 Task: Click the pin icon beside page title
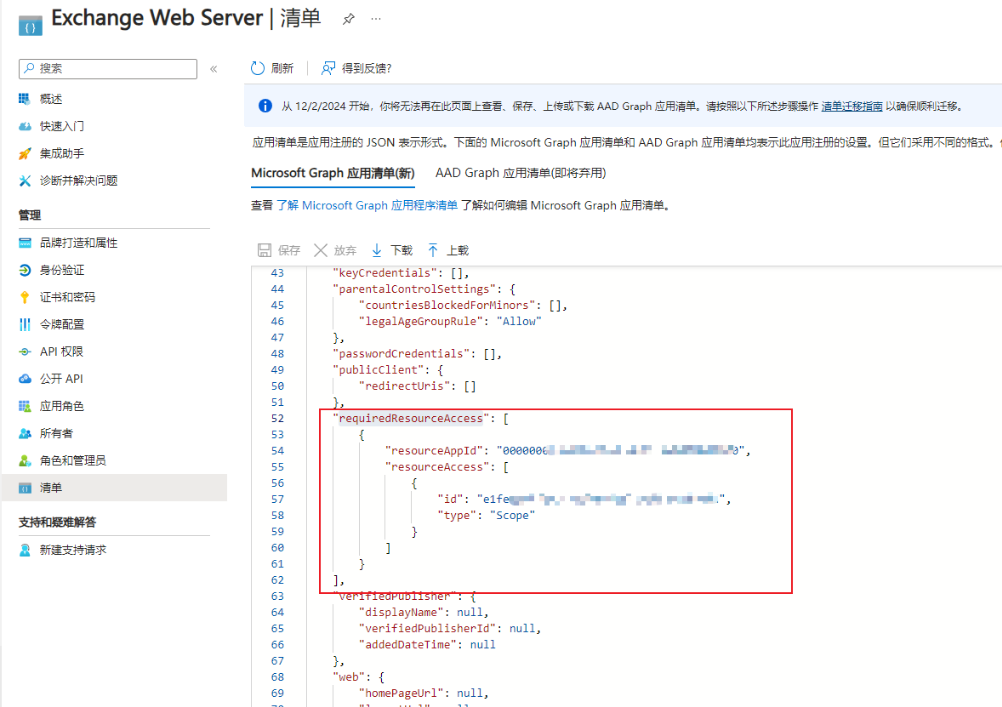point(348,19)
